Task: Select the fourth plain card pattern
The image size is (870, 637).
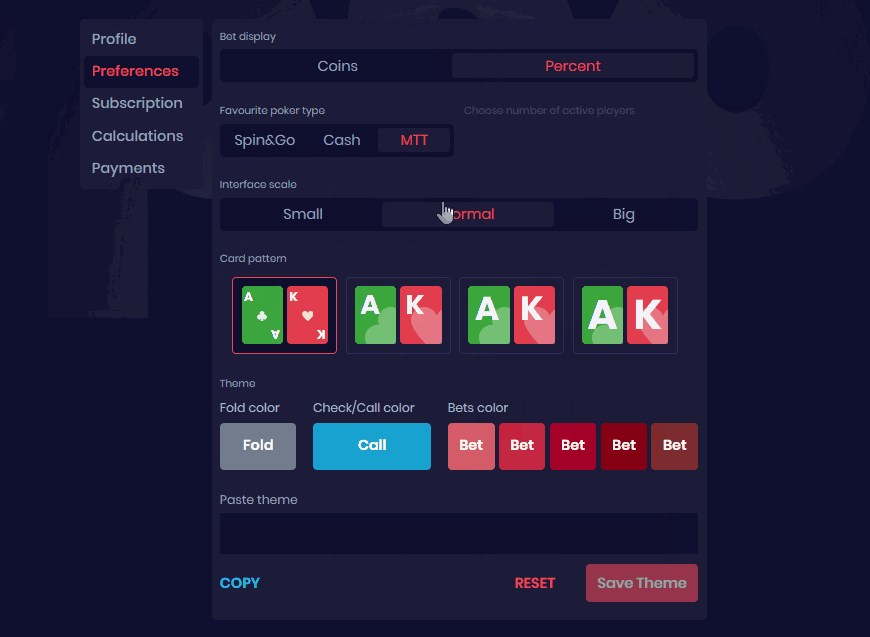Action: tap(624, 315)
